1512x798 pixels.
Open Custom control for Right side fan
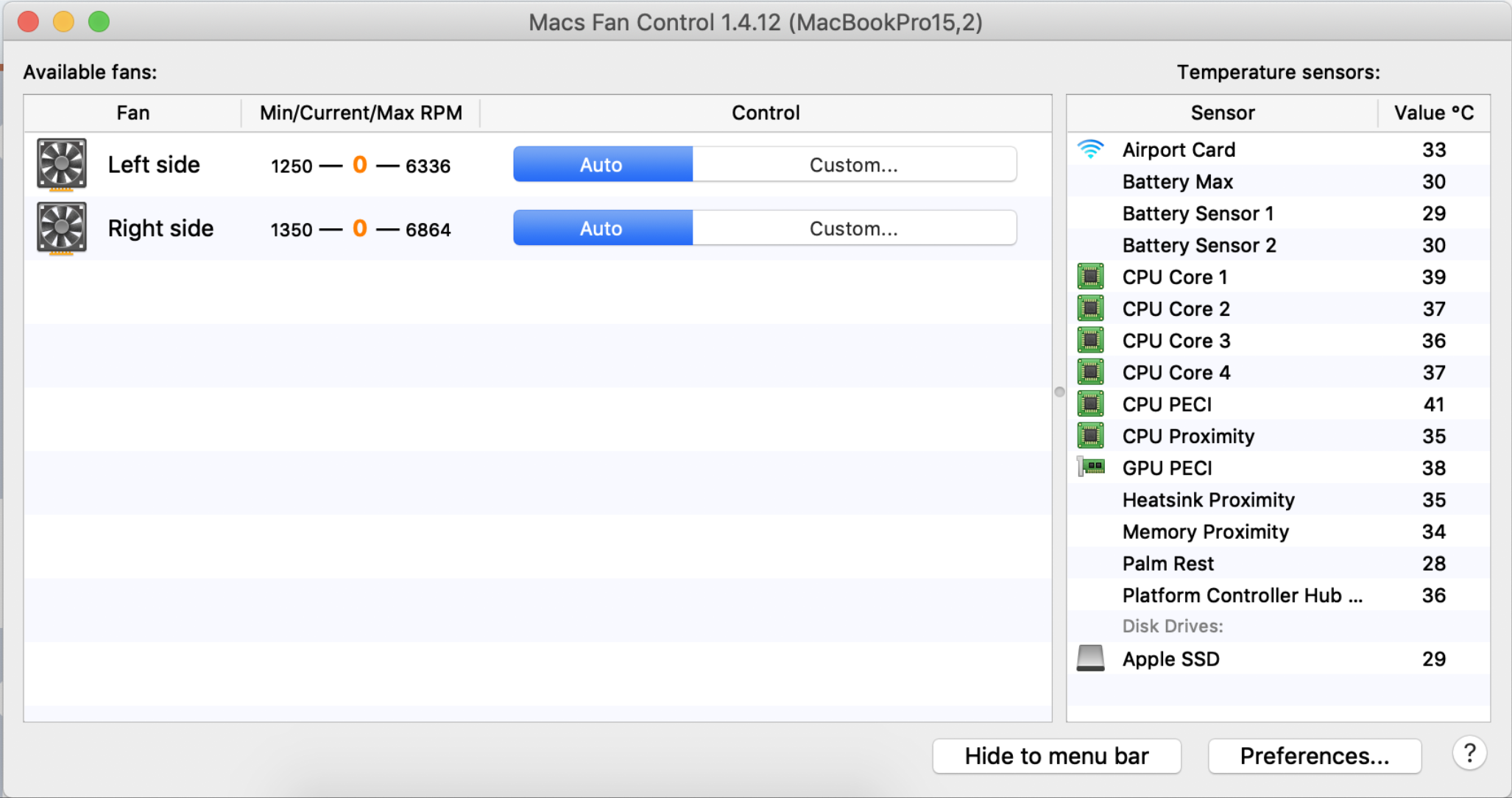tap(854, 228)
